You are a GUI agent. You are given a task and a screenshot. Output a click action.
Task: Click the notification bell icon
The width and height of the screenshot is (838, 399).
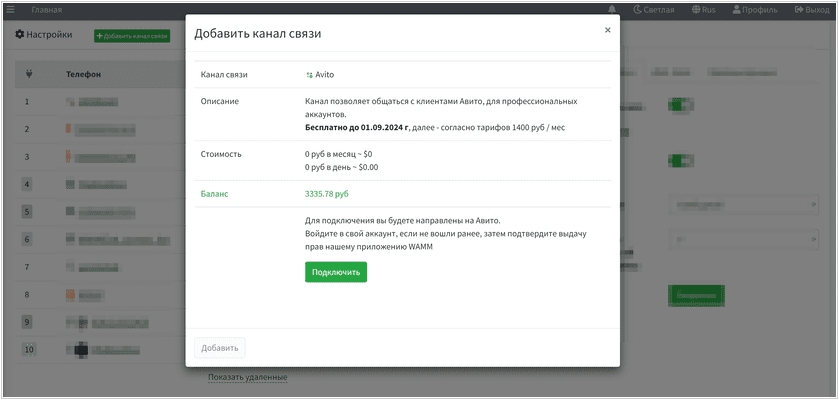coord(612,10)
